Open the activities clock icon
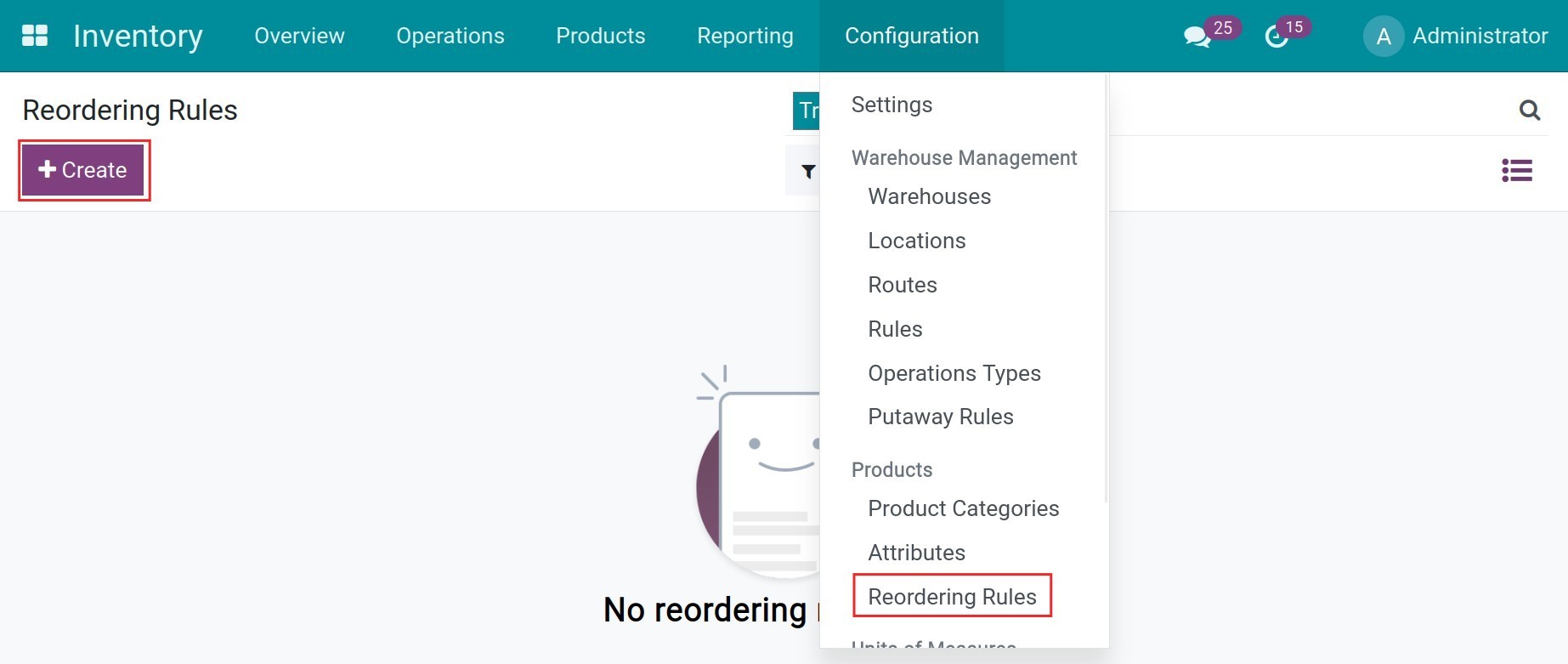This screenshot has height=664, width=1568. (x=1276, y=37)
